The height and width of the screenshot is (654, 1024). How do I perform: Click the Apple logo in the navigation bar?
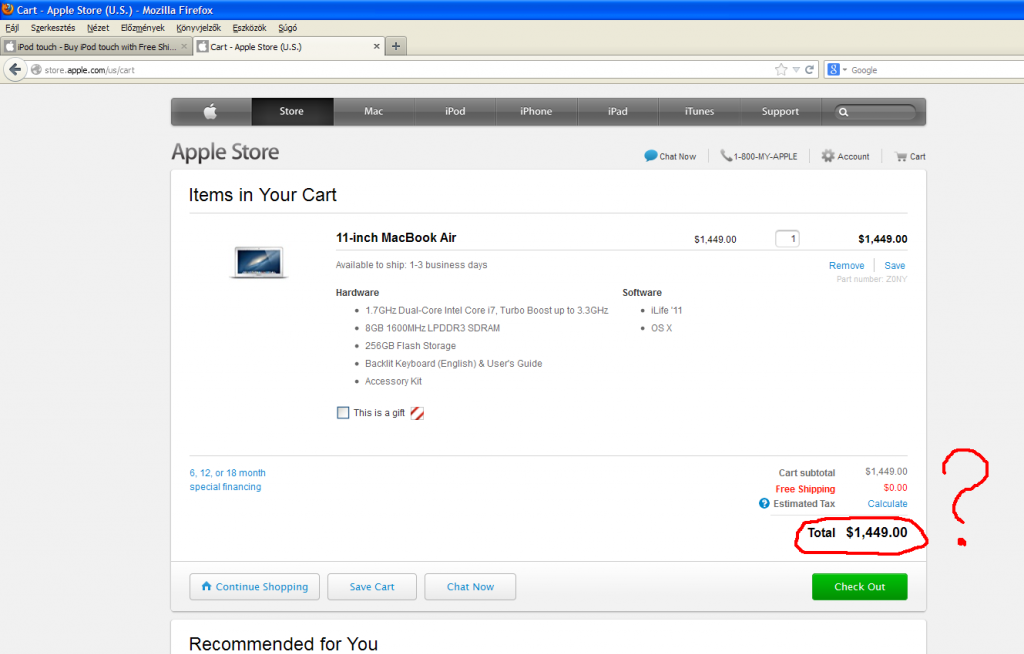[210, 112]
